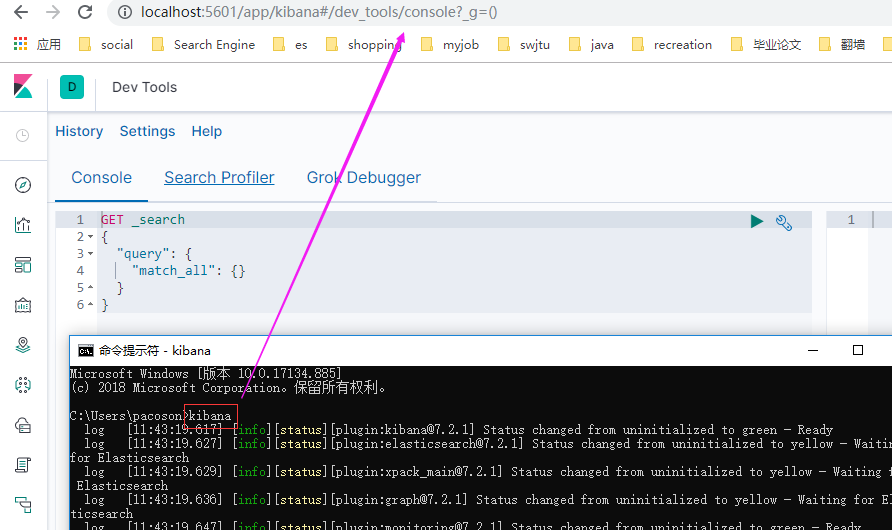Go back with browser back arrow

pyautogui.click(x=21, y=12)
